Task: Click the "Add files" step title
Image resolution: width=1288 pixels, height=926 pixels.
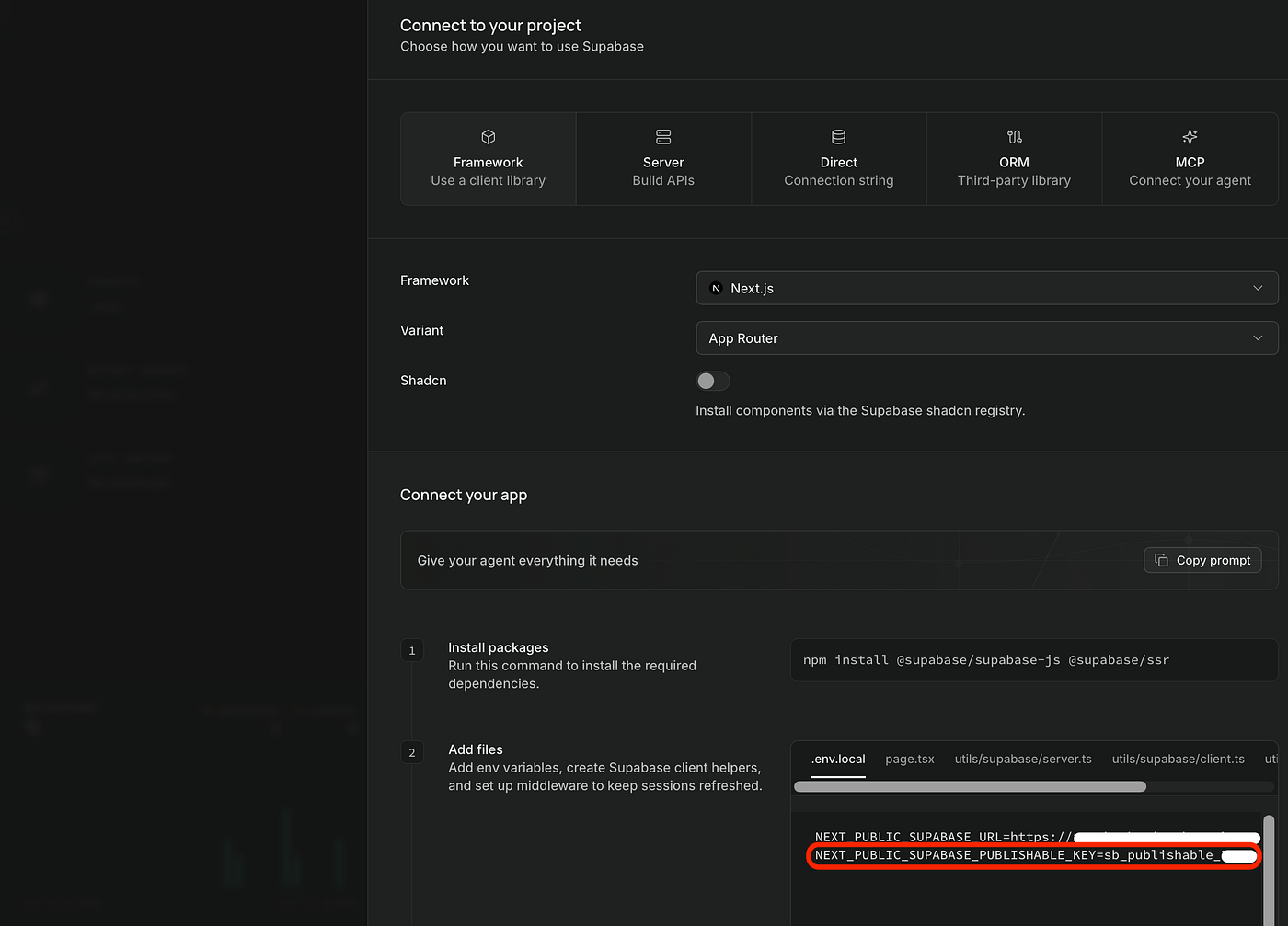Action: (476, 750)
